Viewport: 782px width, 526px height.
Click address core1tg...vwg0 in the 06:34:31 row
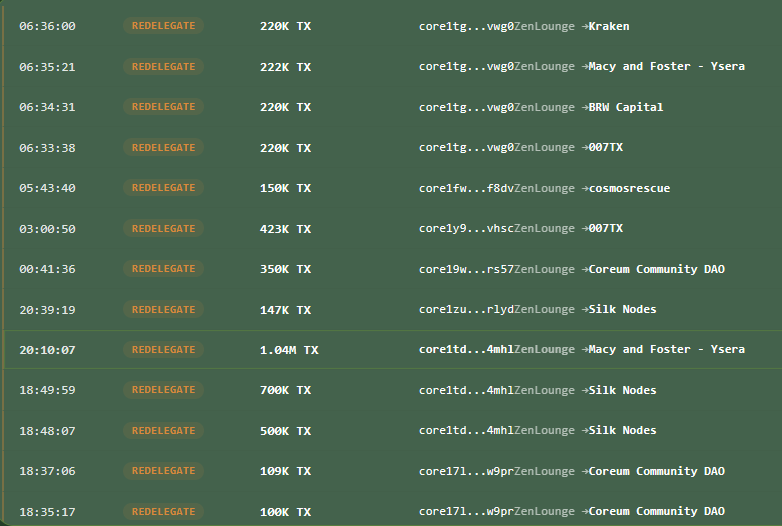click(466, 107)
